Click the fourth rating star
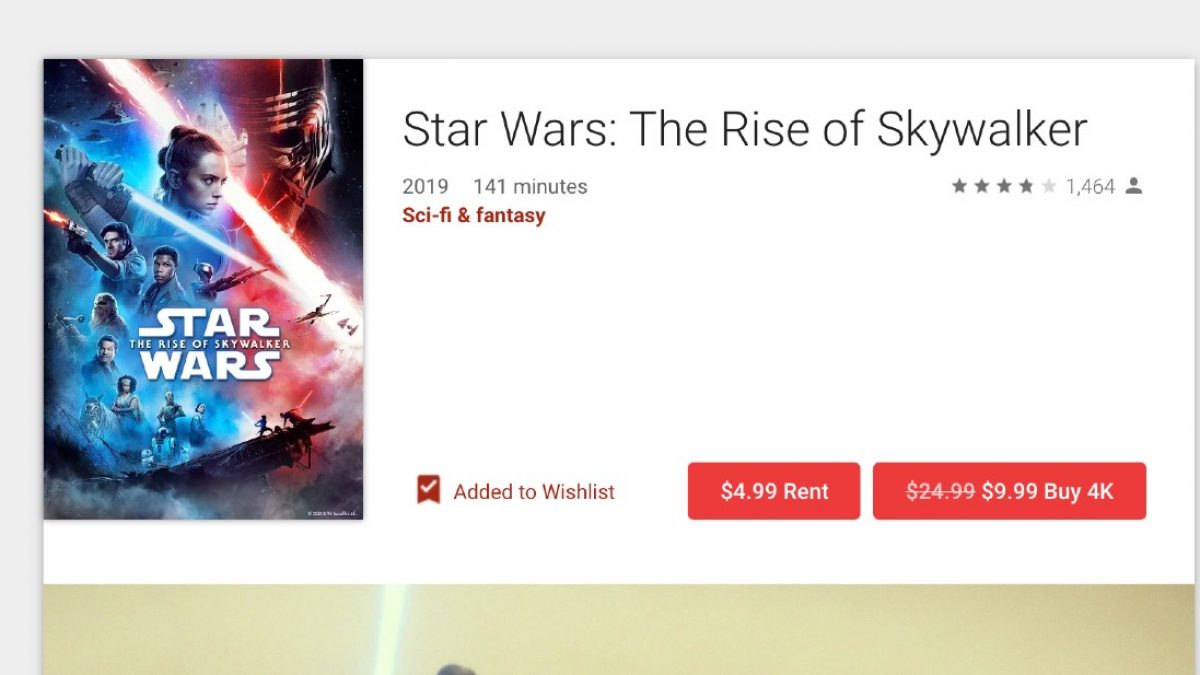 (x=1026, y=186)
